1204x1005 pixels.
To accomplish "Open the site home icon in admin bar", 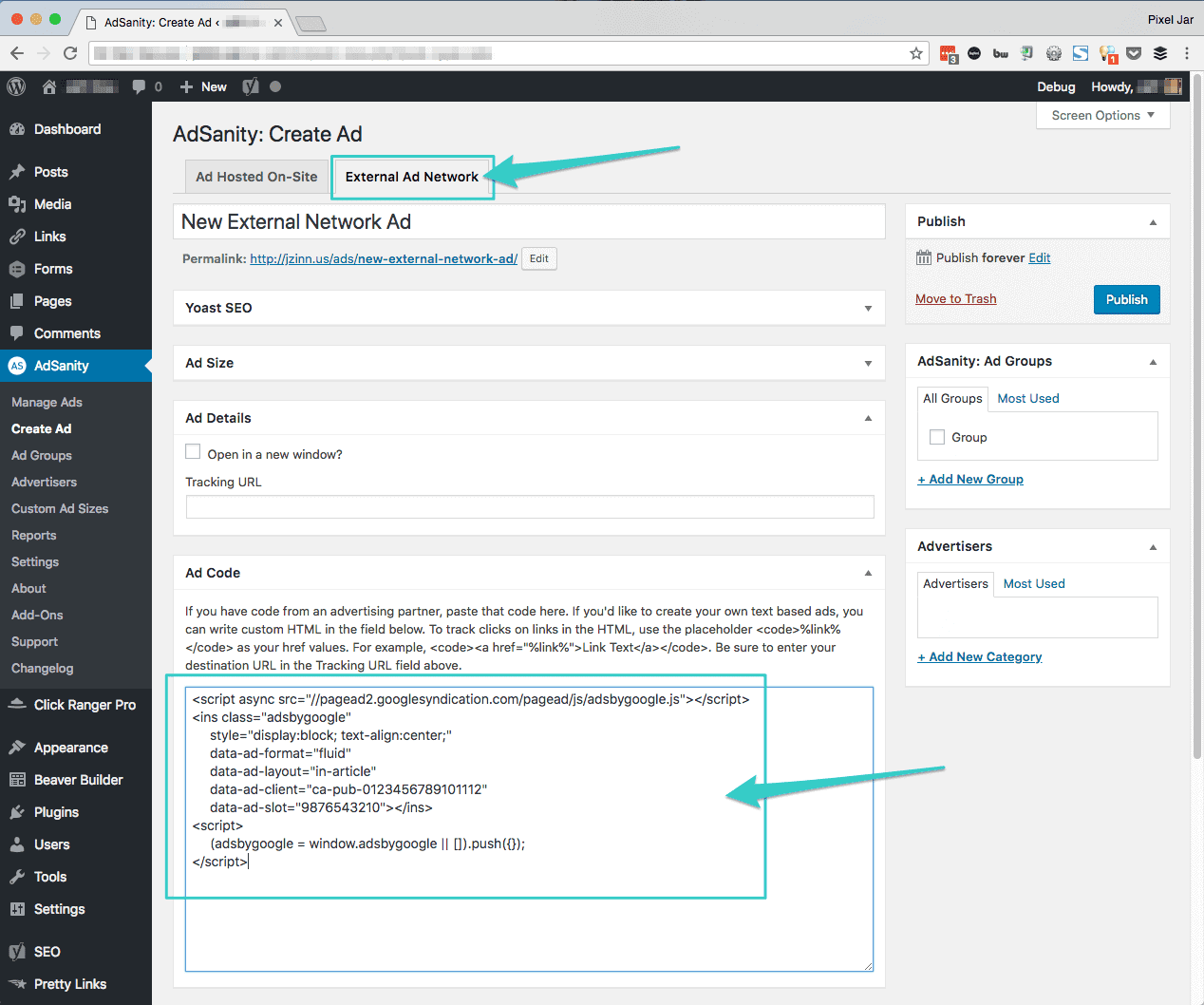I will pyautogui.click(x=49, y=86).
